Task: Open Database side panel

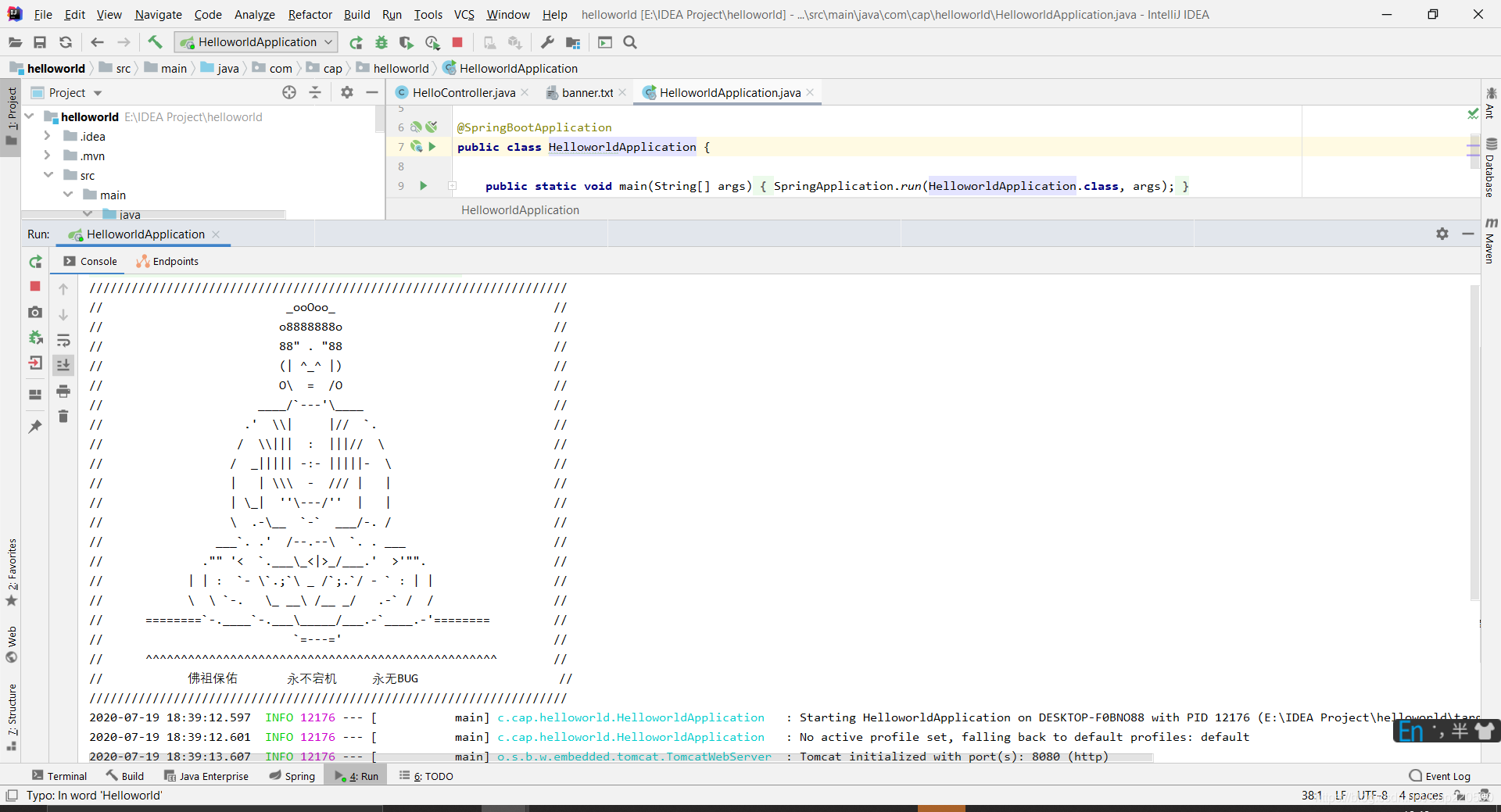Action: (1490, 167)
